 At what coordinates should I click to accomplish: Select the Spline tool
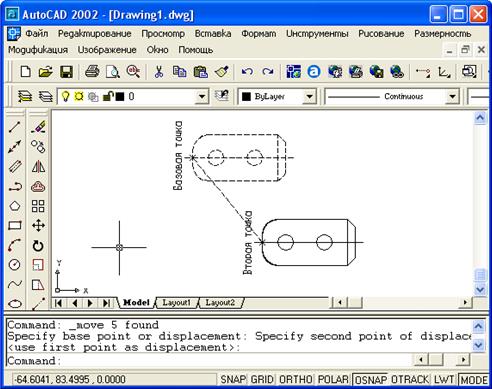15,284
